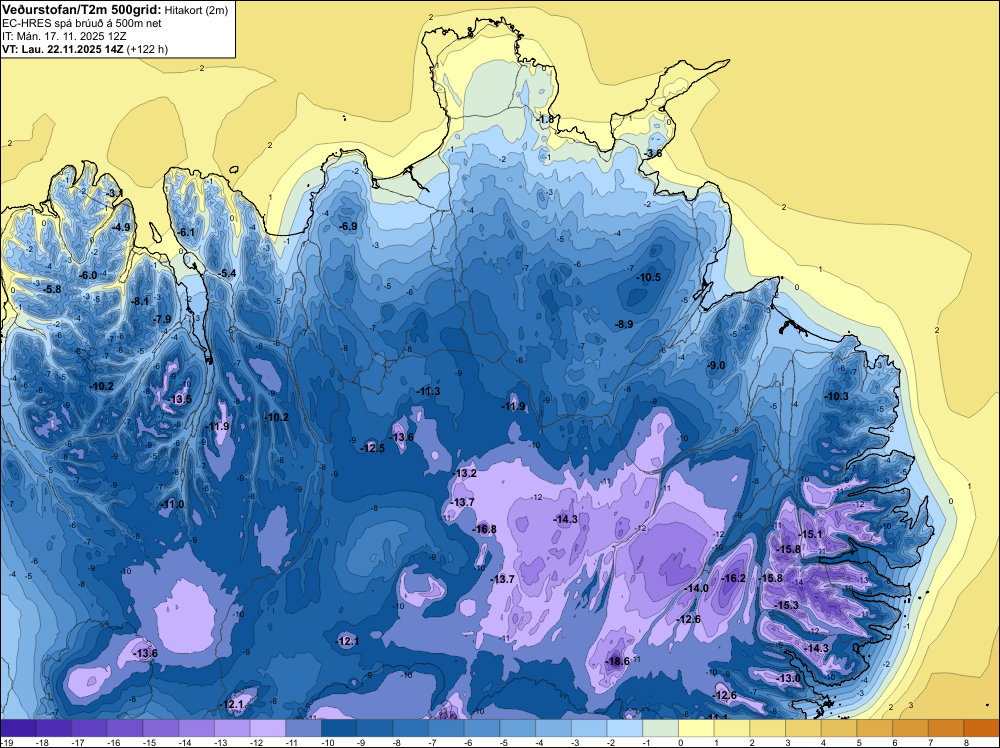Select the valid time 'VT: Lau. 22.11.2025 14Z'
Image resolution: width=1000 pixels, height=748 pixels.
point(63,49)
